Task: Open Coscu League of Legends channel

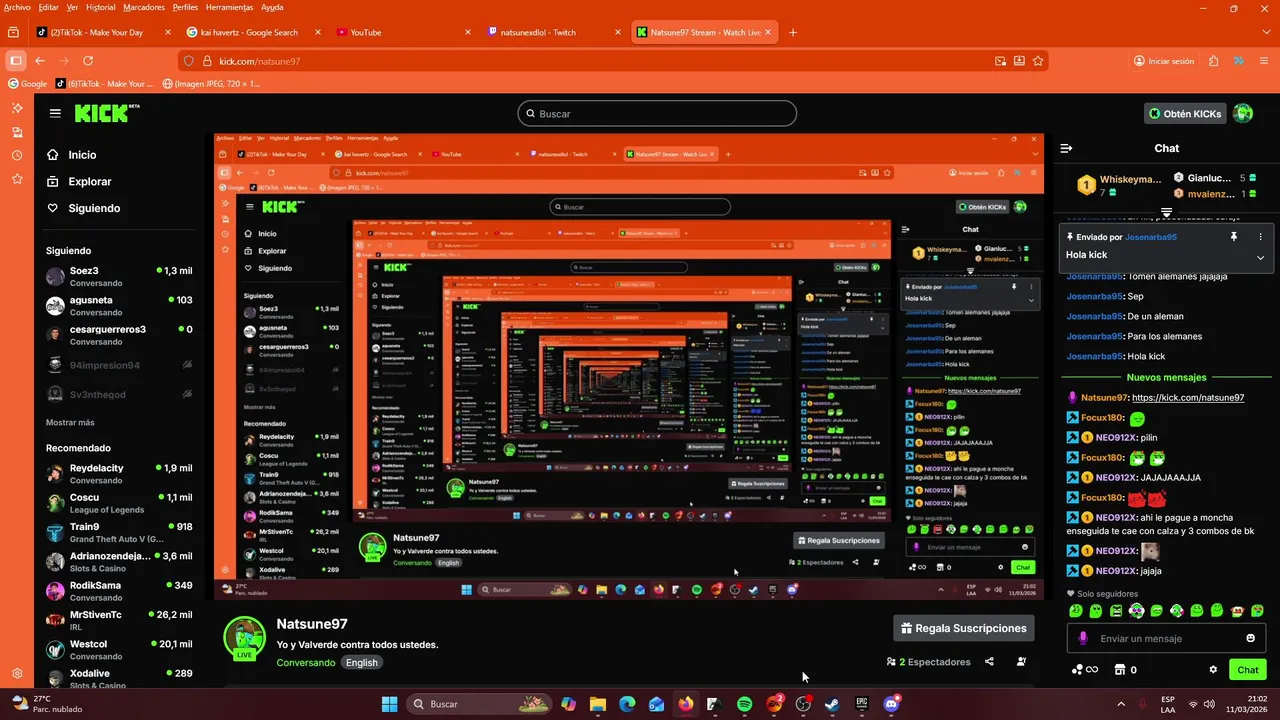Action: coord(119,503)
